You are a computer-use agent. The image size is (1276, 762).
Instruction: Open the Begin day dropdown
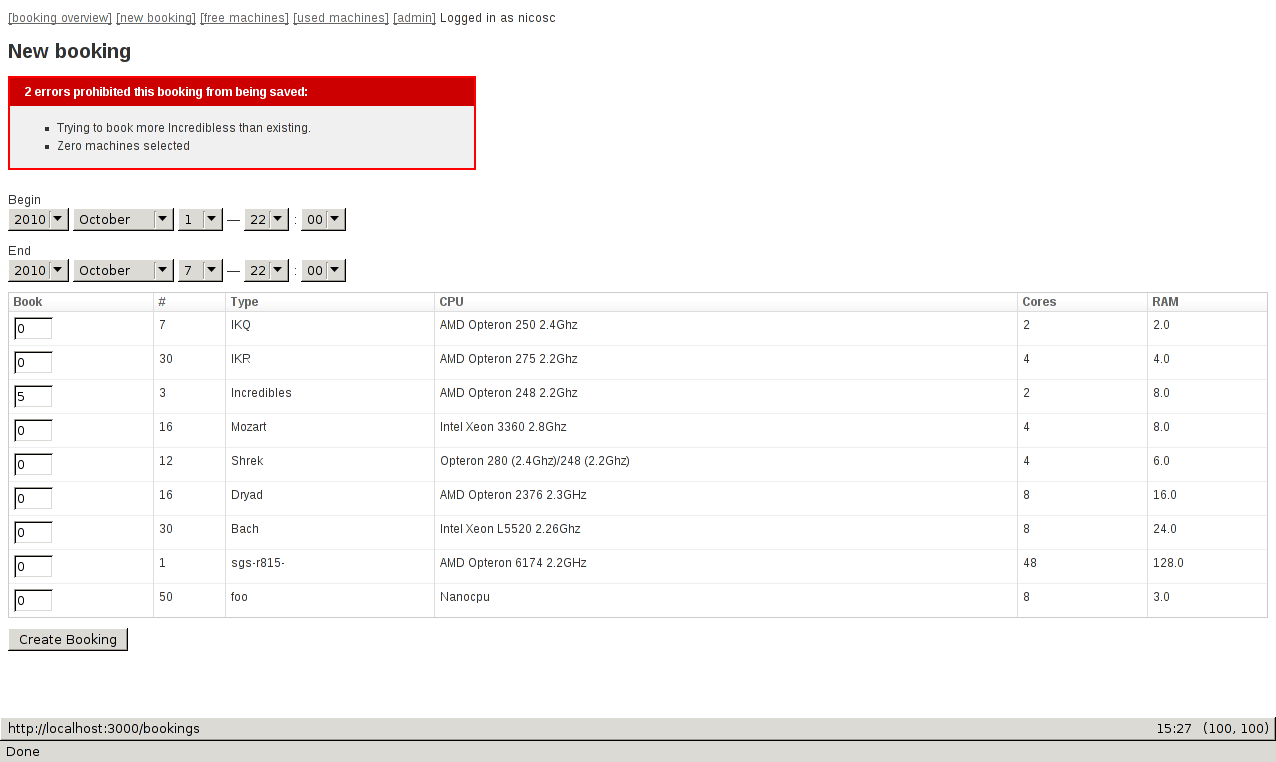tap(200, 219)
